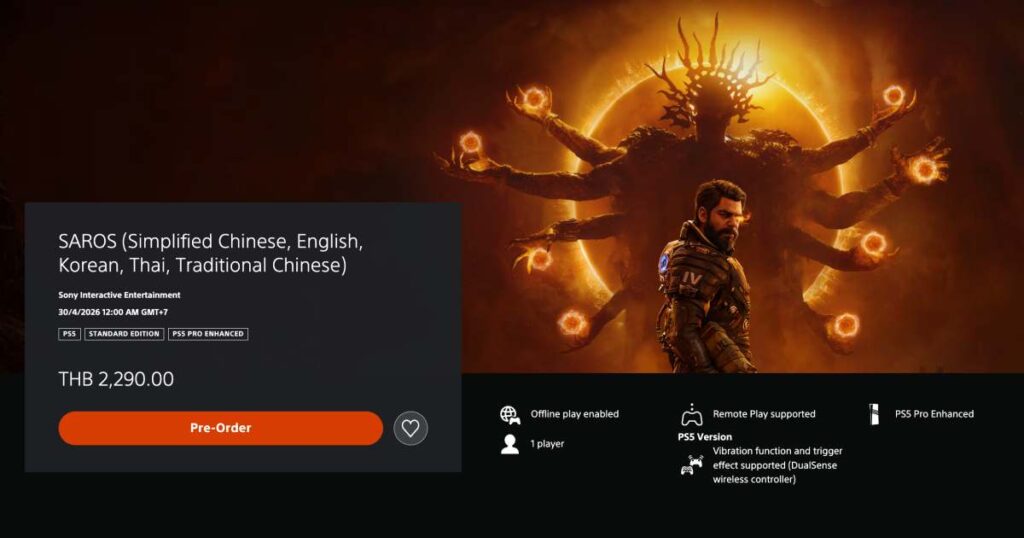Click the THB 2,290.00 price

pyautogui.click(x=116, y=379)
